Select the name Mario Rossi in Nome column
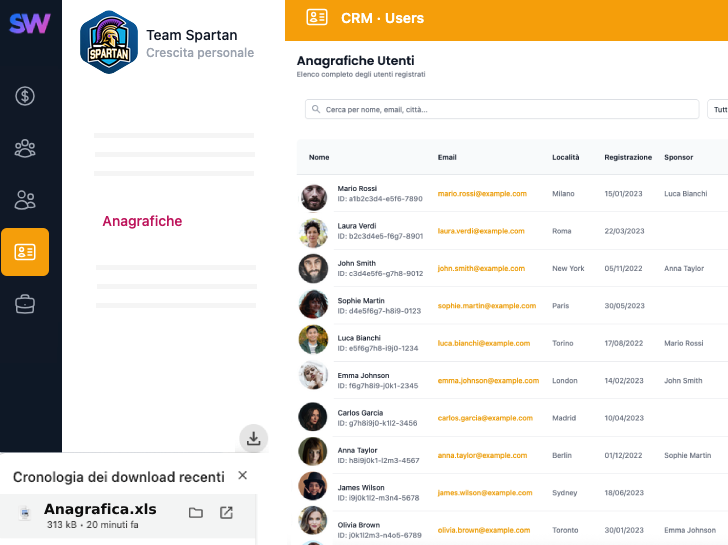The image size is (728, 545). [357, 188]
